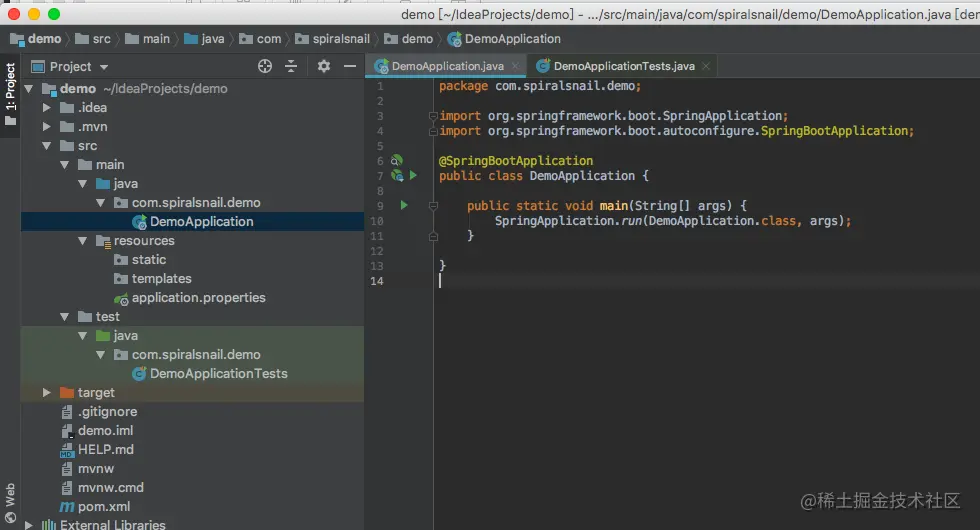Select pom.xml Maven file

[104, 506]
